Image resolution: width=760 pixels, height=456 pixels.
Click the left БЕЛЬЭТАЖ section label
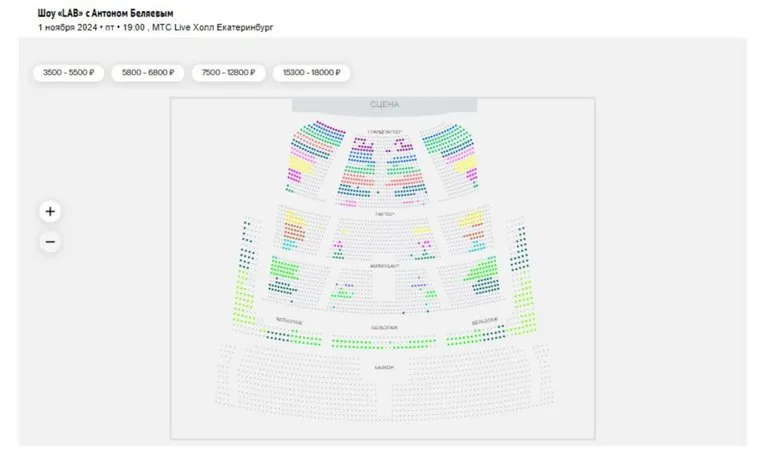tap(288, 321)
